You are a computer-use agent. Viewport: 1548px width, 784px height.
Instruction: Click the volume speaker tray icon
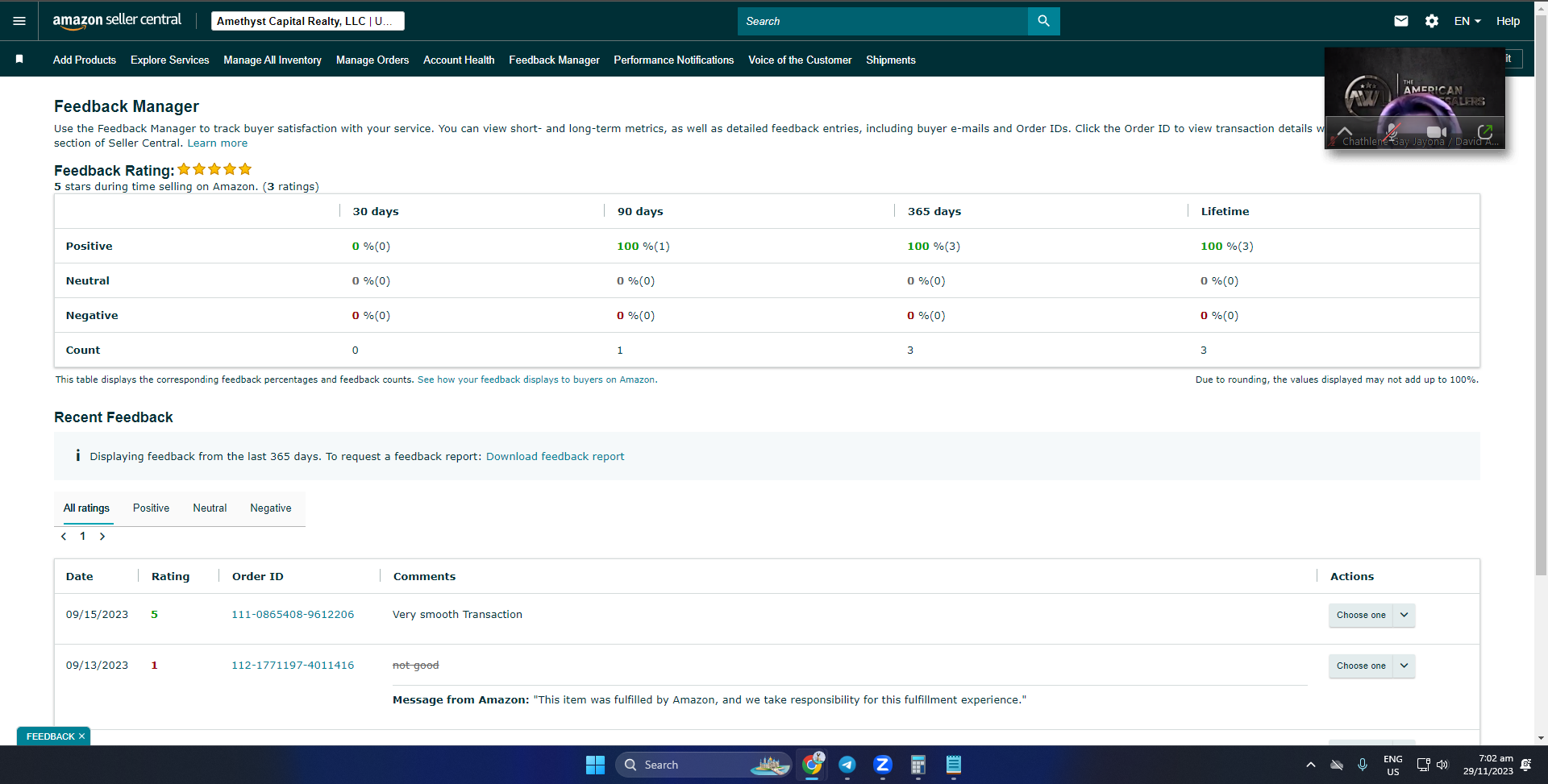(1442, 765)
